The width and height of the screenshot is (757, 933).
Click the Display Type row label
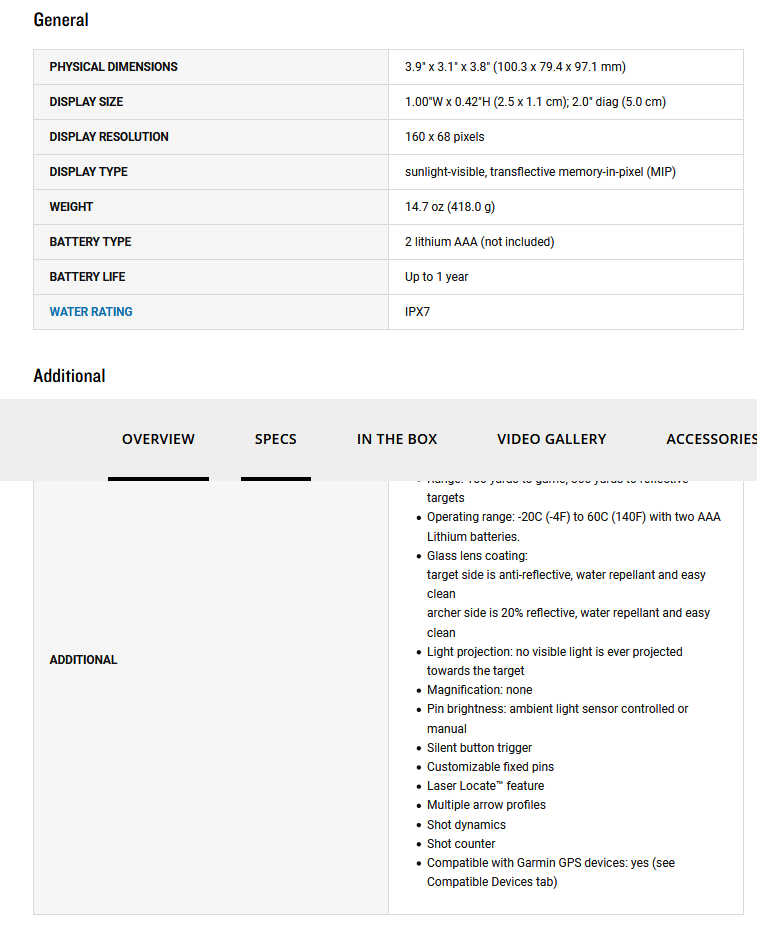point(88,172)
